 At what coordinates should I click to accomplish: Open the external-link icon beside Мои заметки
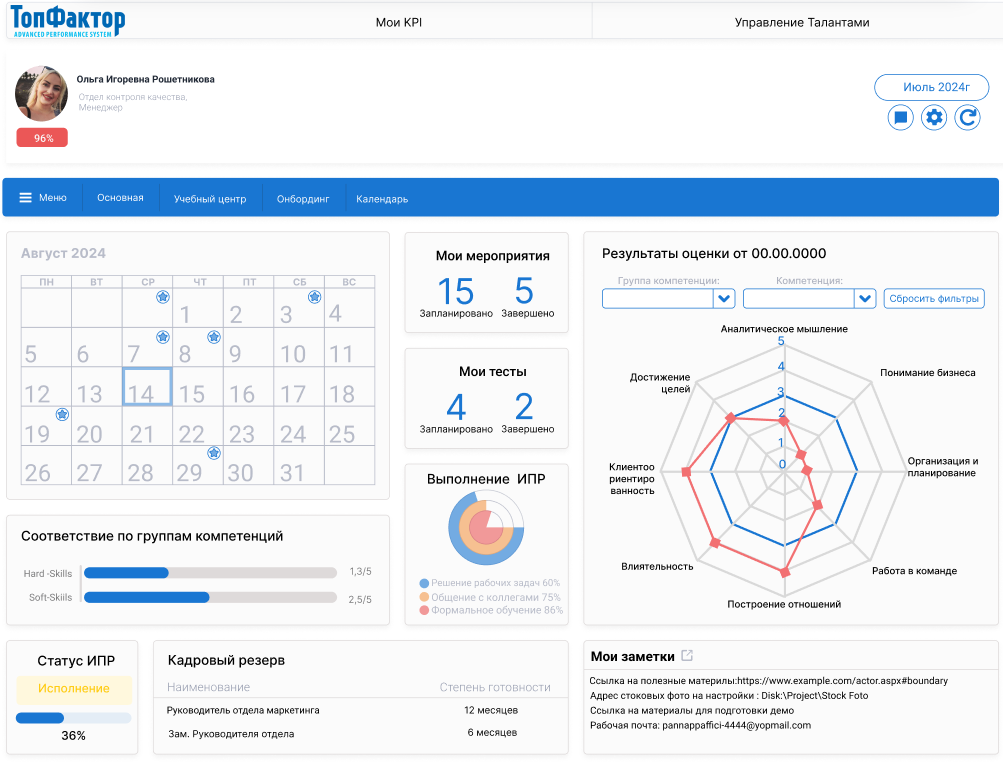(687, 655)
